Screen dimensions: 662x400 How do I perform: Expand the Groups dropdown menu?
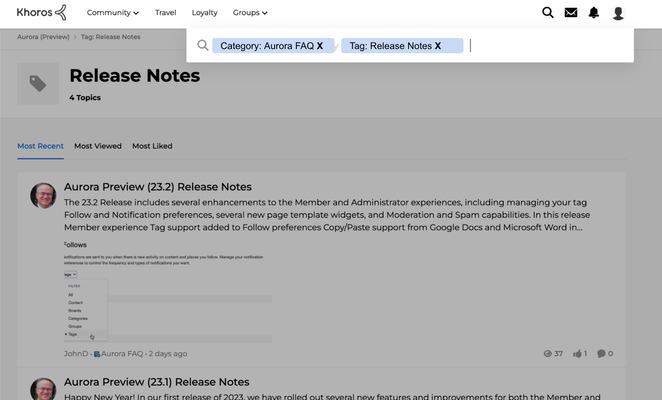(x=250, y=13)
